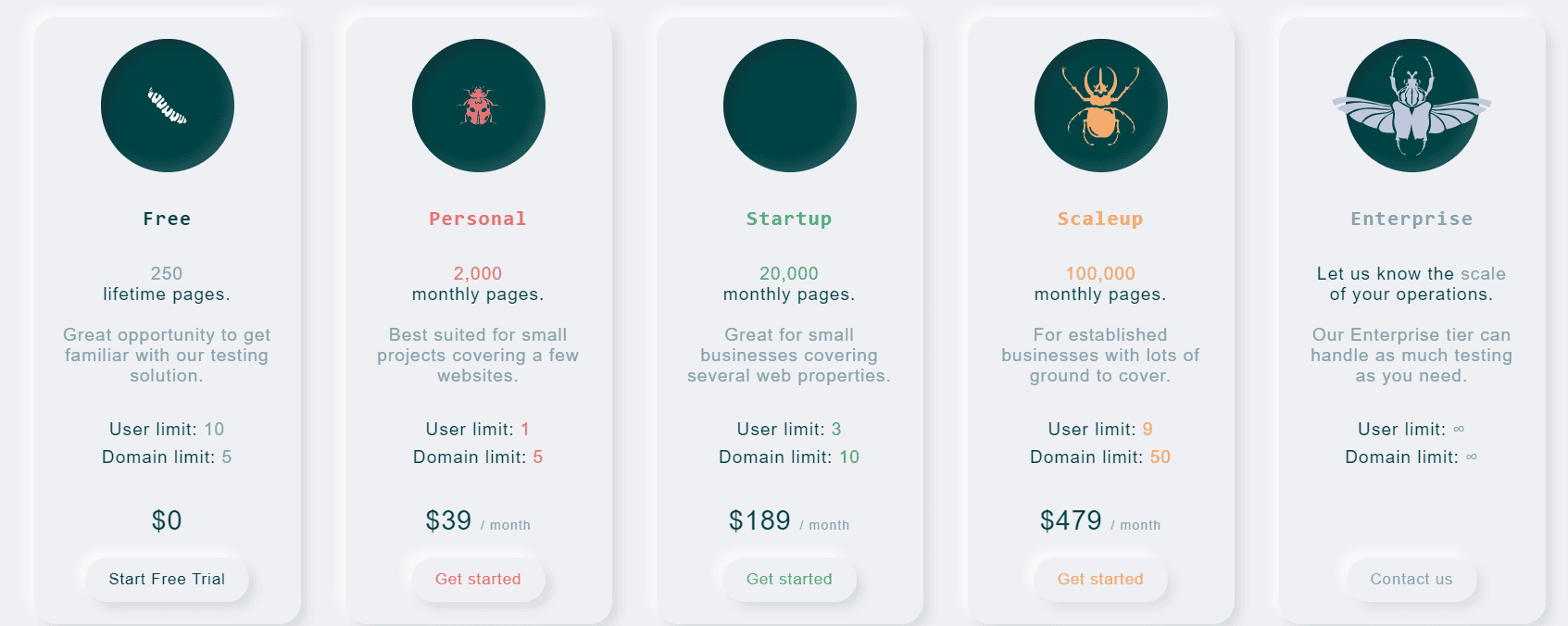Select the winged beetle icon for Enterprise
Viewport: 1568px width, 626px height.
tap(1411, 106)
